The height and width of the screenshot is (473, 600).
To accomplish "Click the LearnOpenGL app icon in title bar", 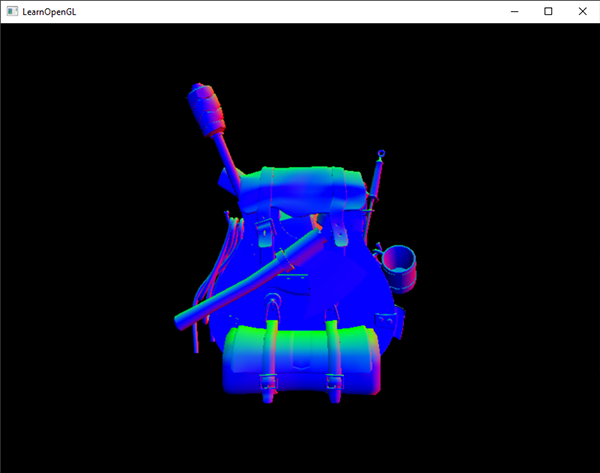I will click(12, 11).
